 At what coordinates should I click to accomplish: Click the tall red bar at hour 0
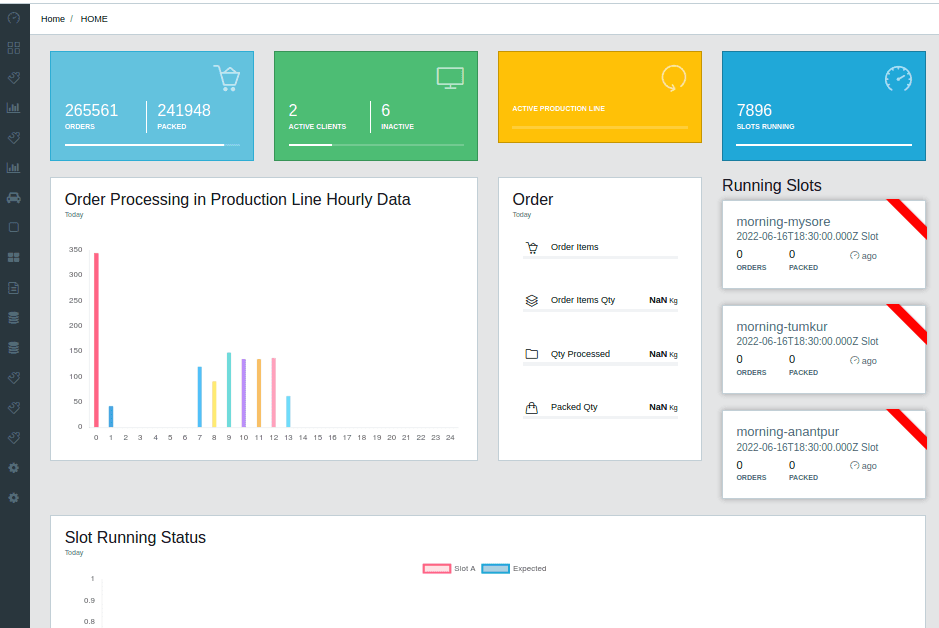click(96, 340)
